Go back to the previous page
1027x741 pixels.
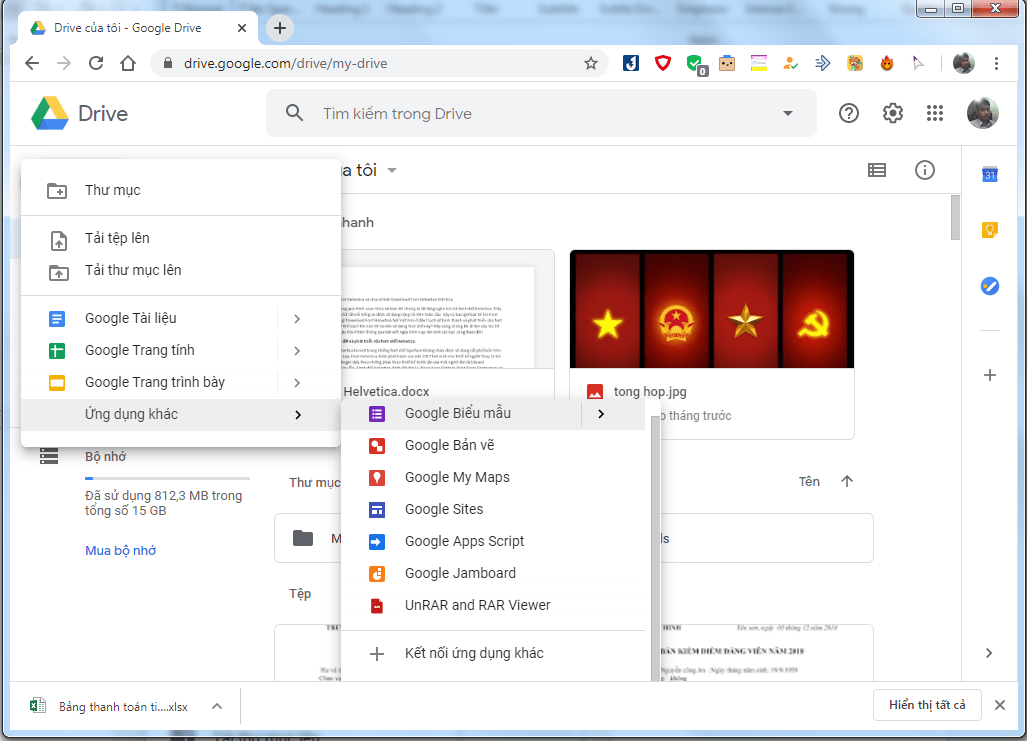31,64
